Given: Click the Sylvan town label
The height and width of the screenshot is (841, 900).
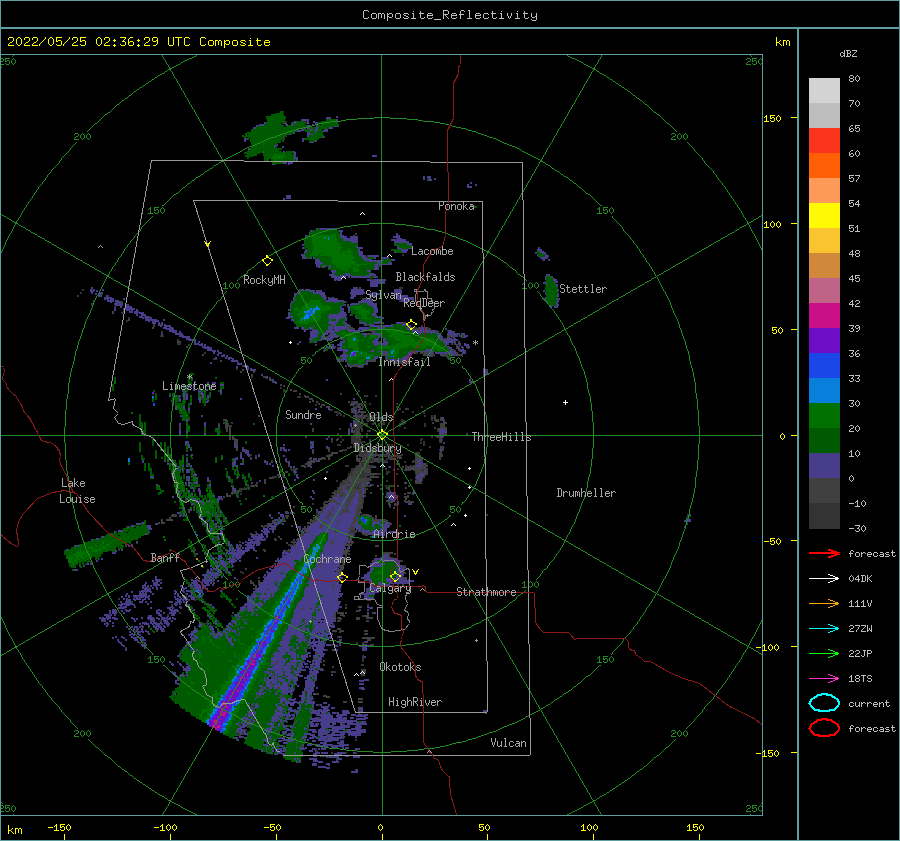Looking at the screenshot, I should (383, 294).
